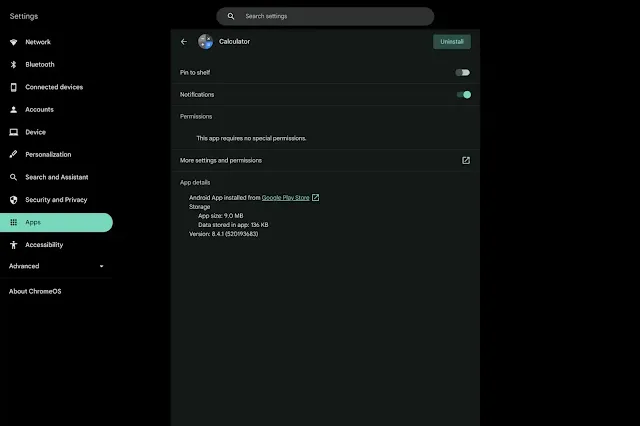The width and height of the screenshot is (640, 426).
Task: Enable the Pin to shelf toggle
Action: (x=463, y=73)
